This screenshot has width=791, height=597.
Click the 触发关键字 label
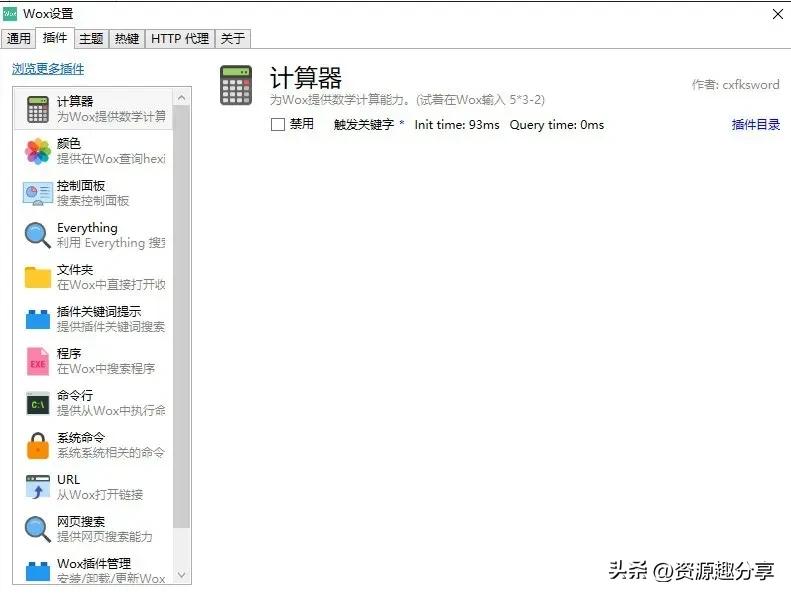[364, 124]
